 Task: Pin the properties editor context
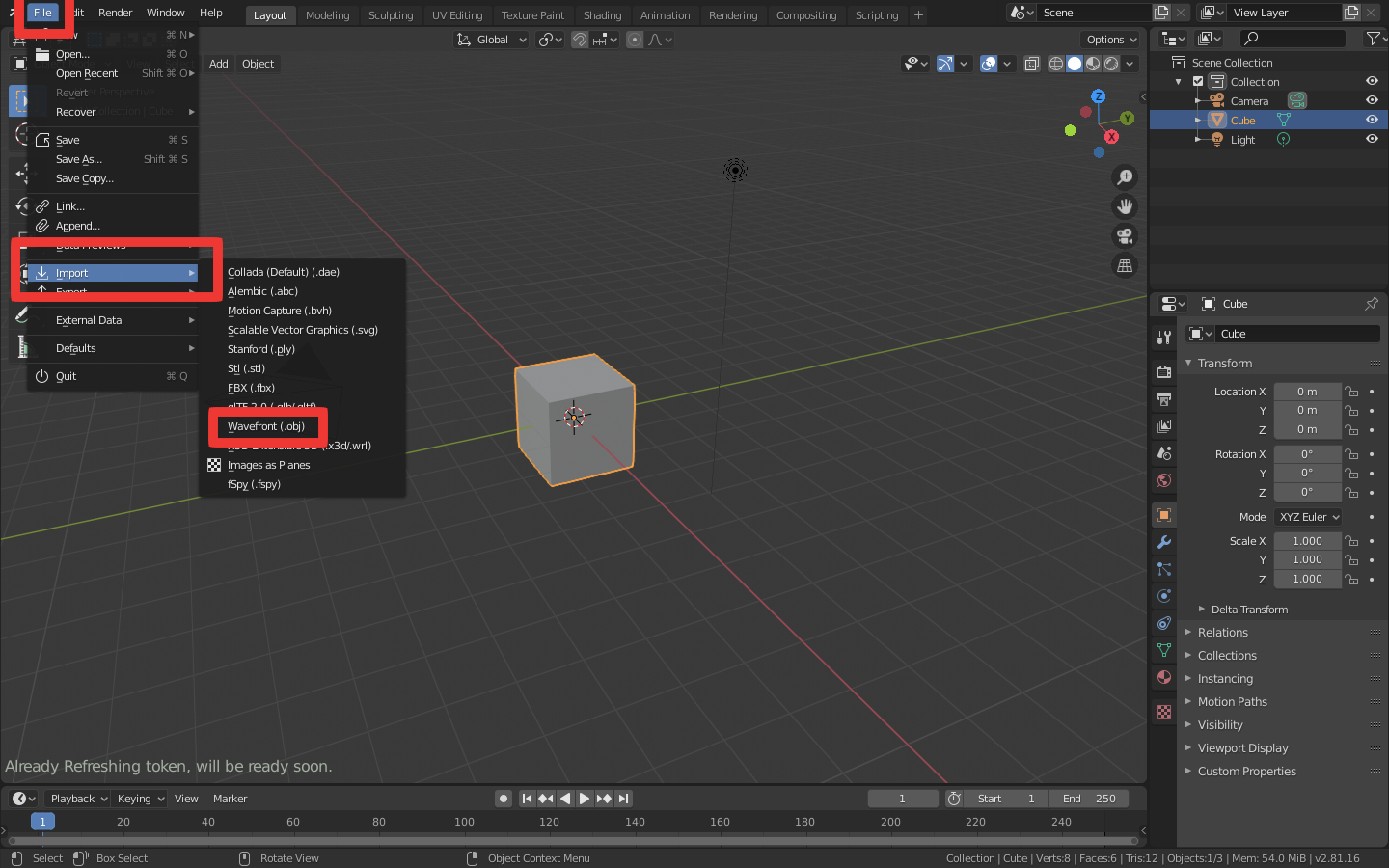tap(1372, 304)
